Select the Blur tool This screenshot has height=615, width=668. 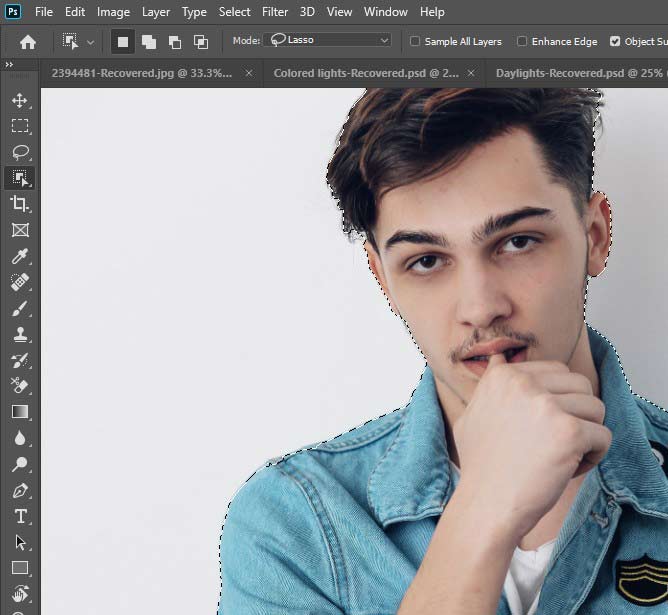point(20,438)
